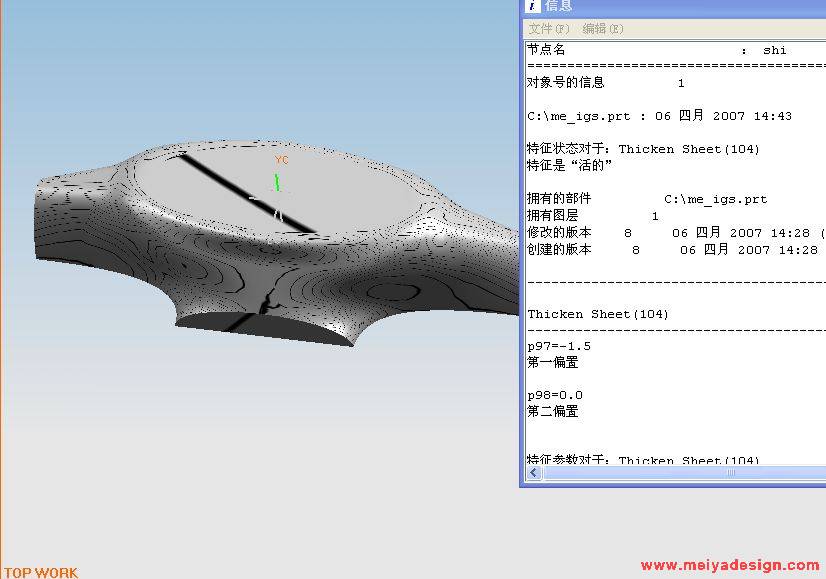The height and width of the screenshot is (579, 826).
Task: Select the text 'p97=-1.5'
Action: (559, 346)
